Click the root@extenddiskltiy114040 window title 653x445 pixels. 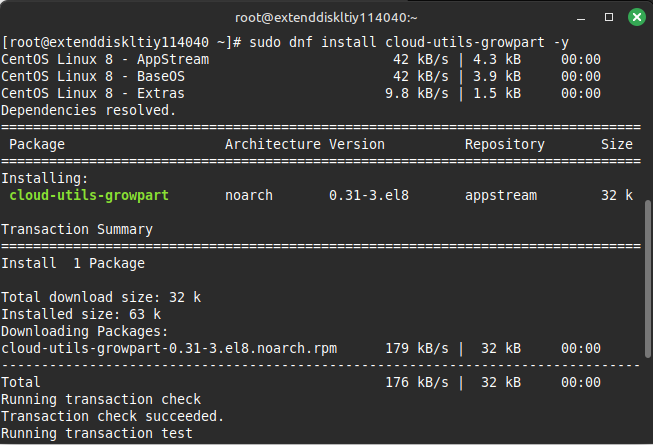[326, 17]
